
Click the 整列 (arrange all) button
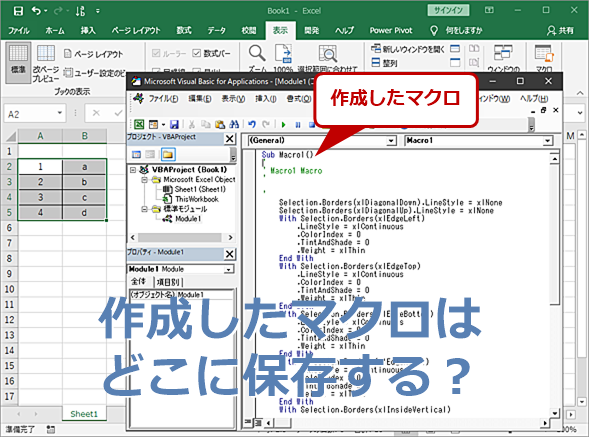pos(384,63)
